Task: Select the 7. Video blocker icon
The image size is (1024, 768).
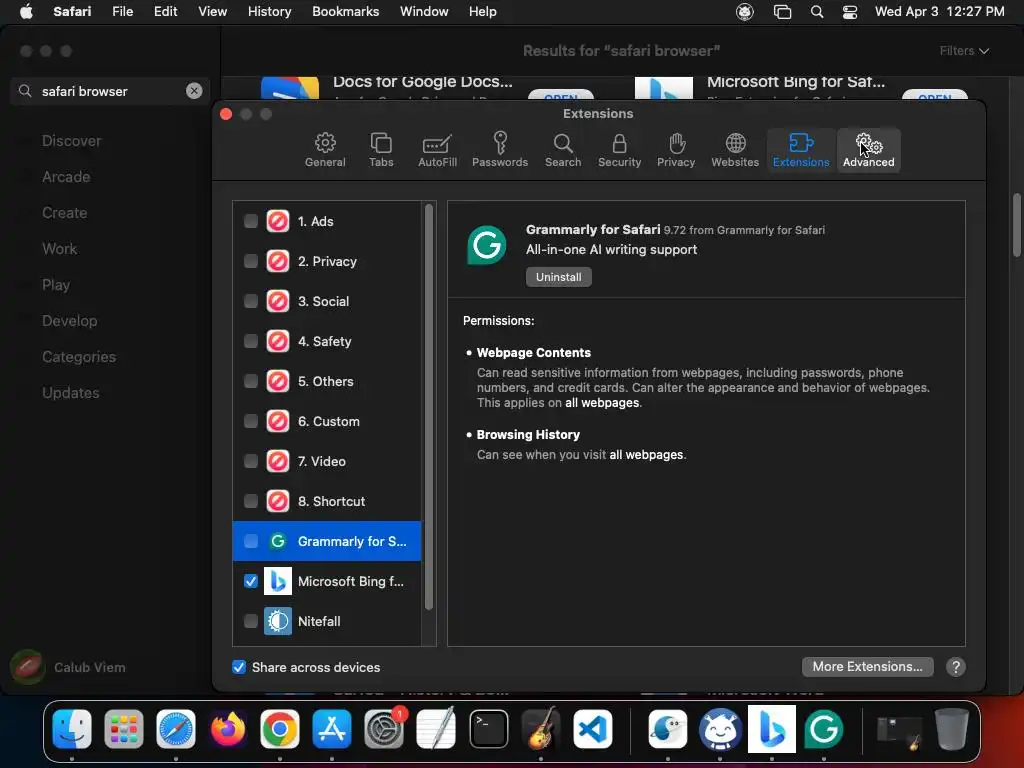Action: tap(278, 461)
